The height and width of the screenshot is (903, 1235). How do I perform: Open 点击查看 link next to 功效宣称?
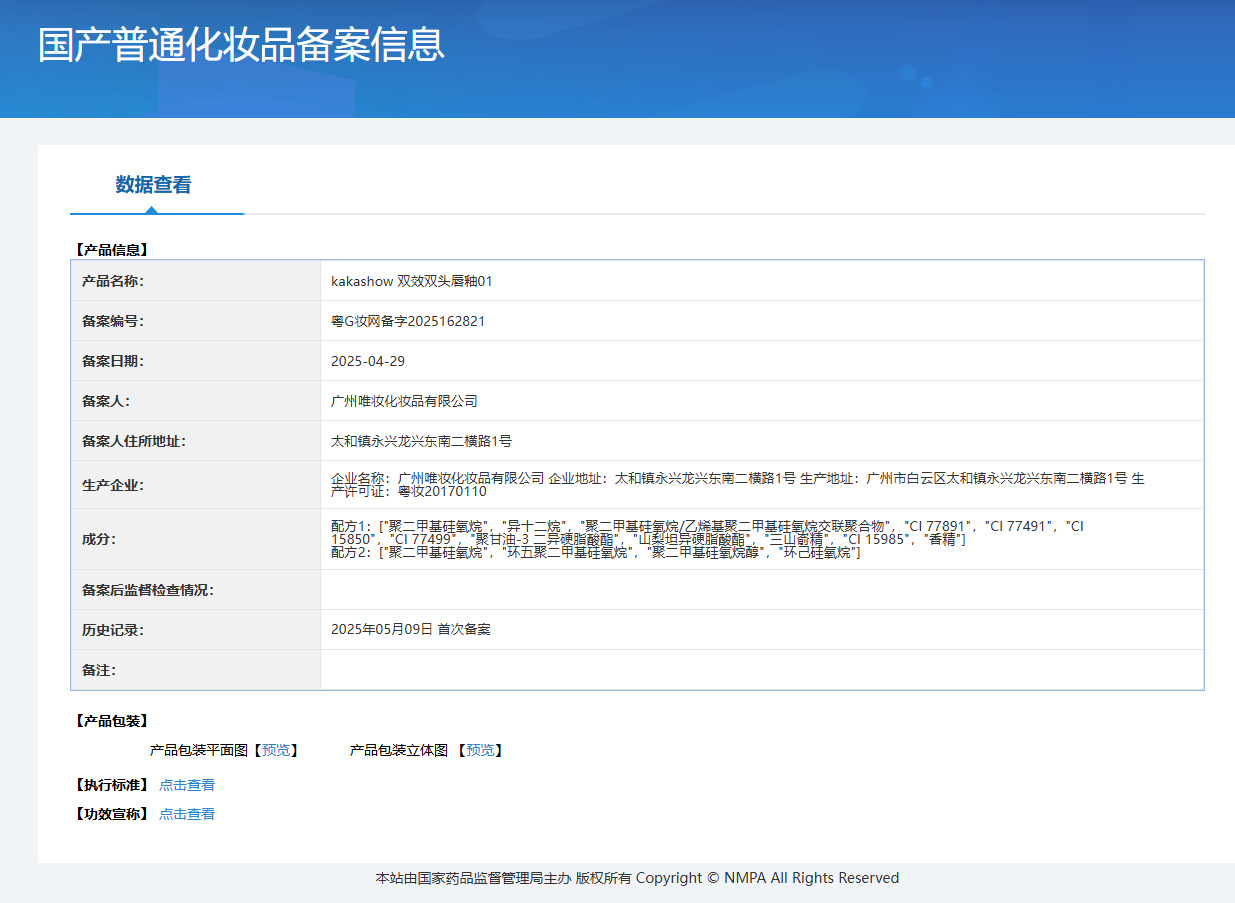(187, 814)
